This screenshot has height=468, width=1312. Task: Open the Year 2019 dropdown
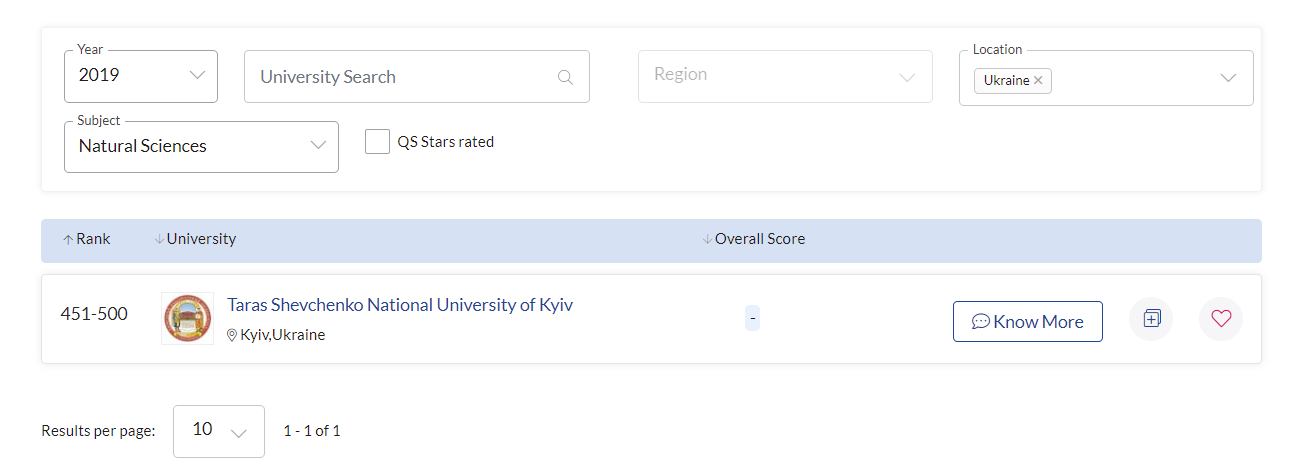tap(141, 76)
